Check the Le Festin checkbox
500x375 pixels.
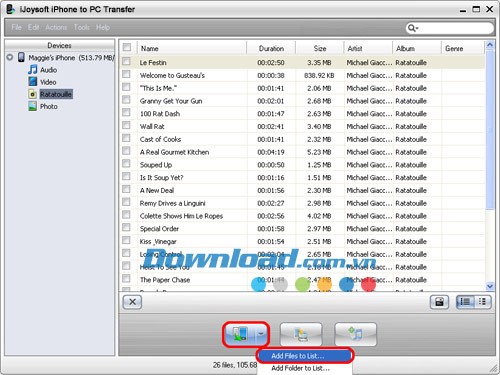tap(126, 61)
